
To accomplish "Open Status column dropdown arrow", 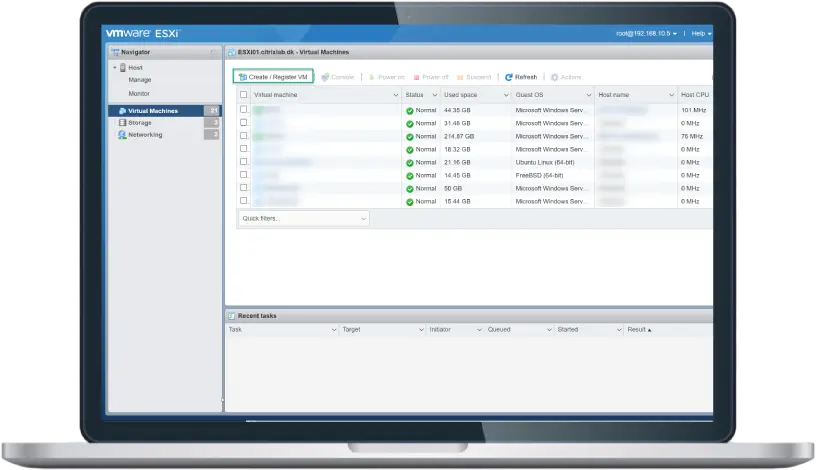I will pos(435,95).
